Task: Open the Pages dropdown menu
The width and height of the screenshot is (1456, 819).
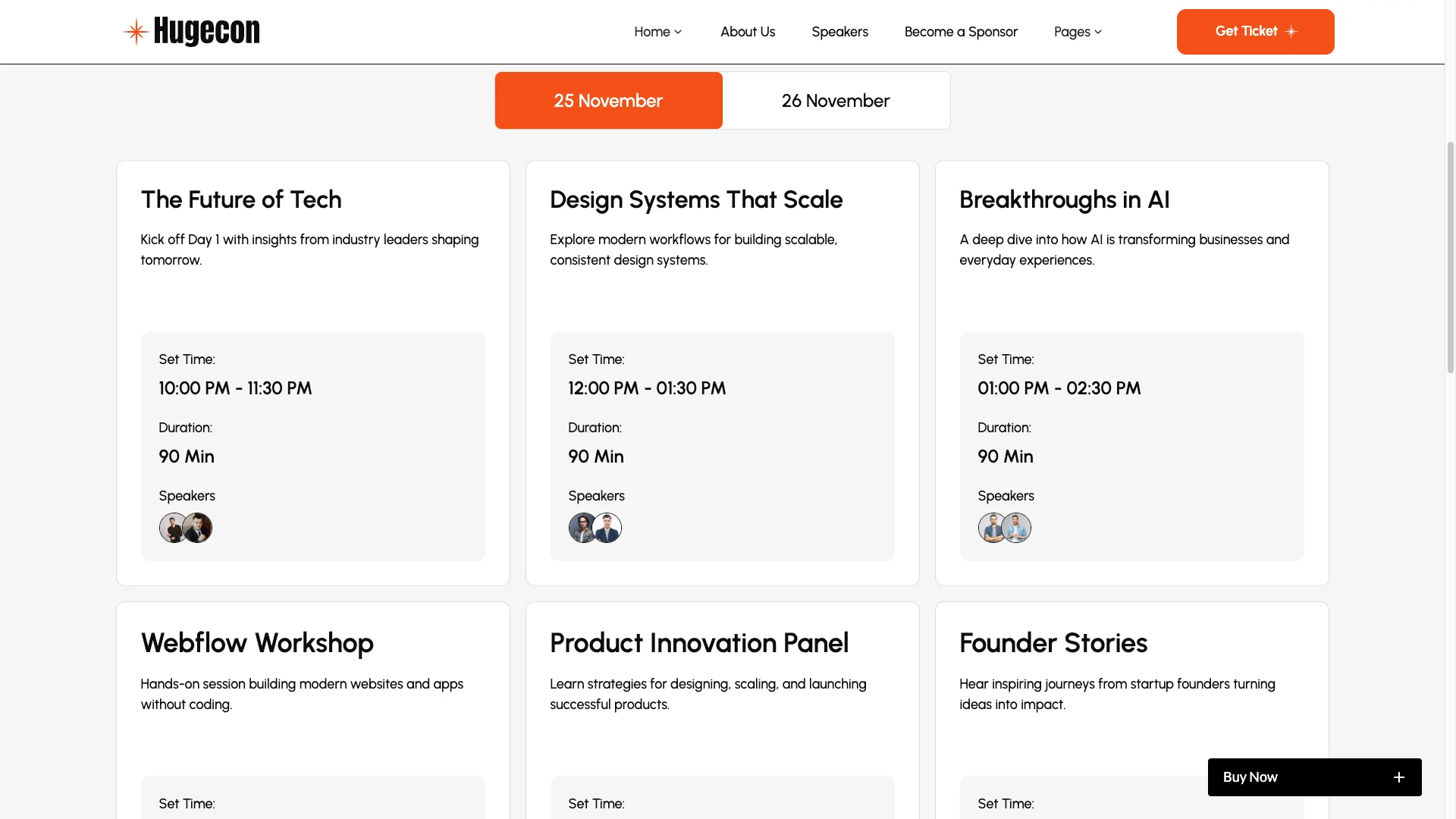Action: tap(1077, 32)
